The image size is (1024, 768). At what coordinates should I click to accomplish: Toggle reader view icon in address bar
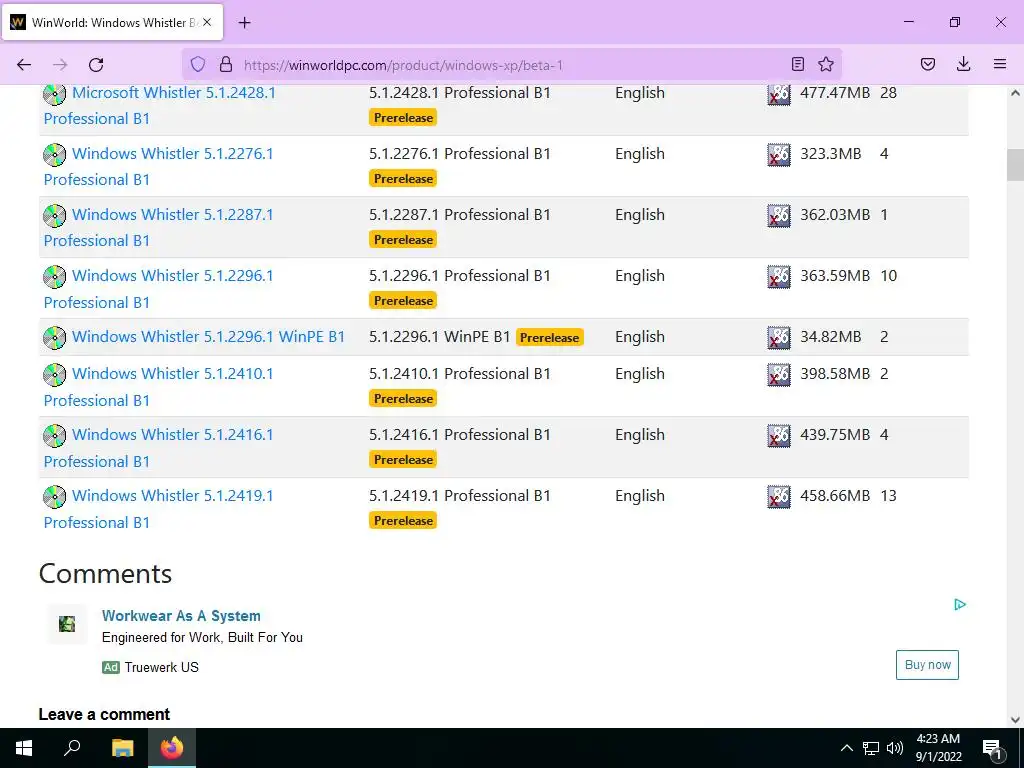[797, 65]
